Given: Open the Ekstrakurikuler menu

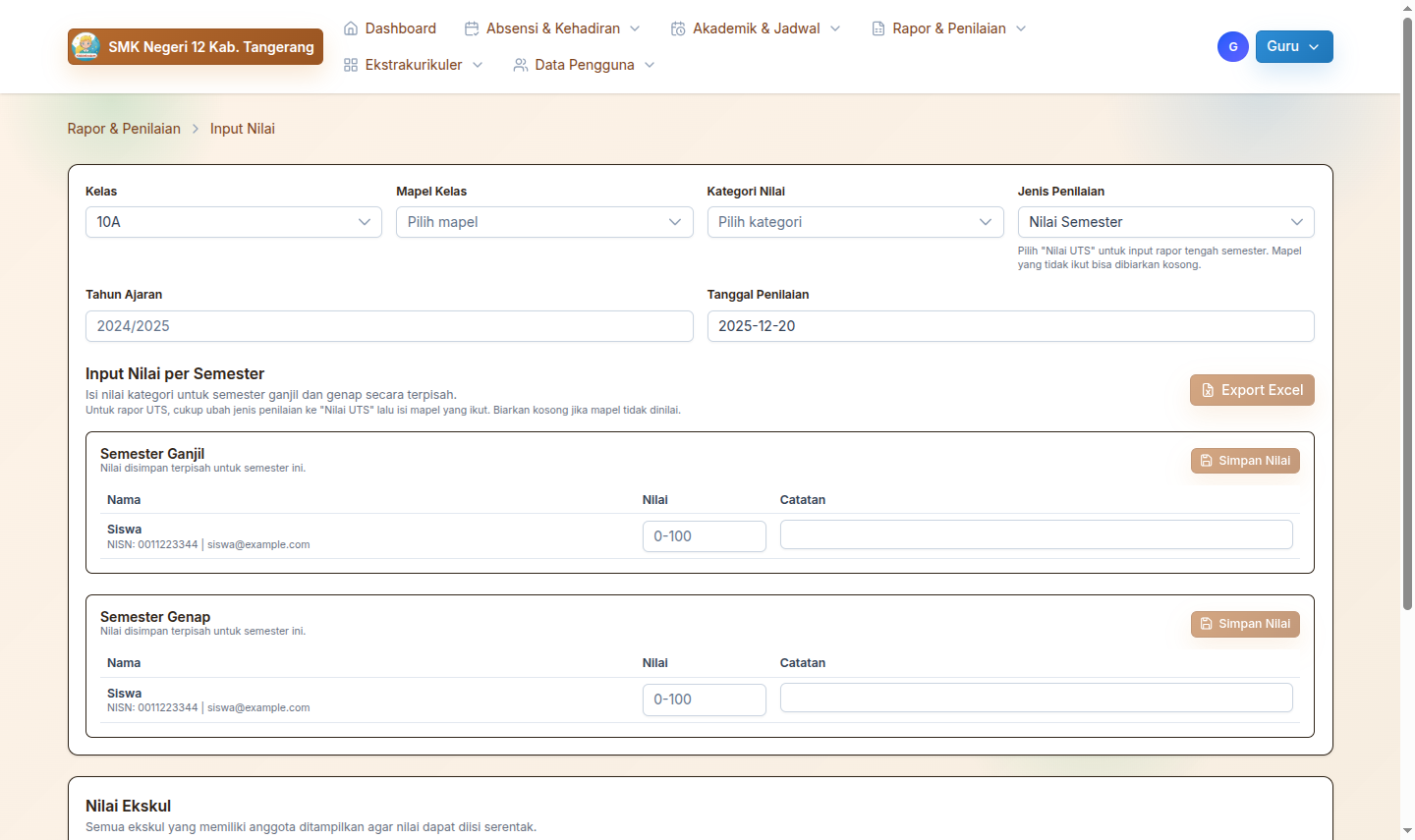Looking at the screenshot, I should (x=414, y=65).
